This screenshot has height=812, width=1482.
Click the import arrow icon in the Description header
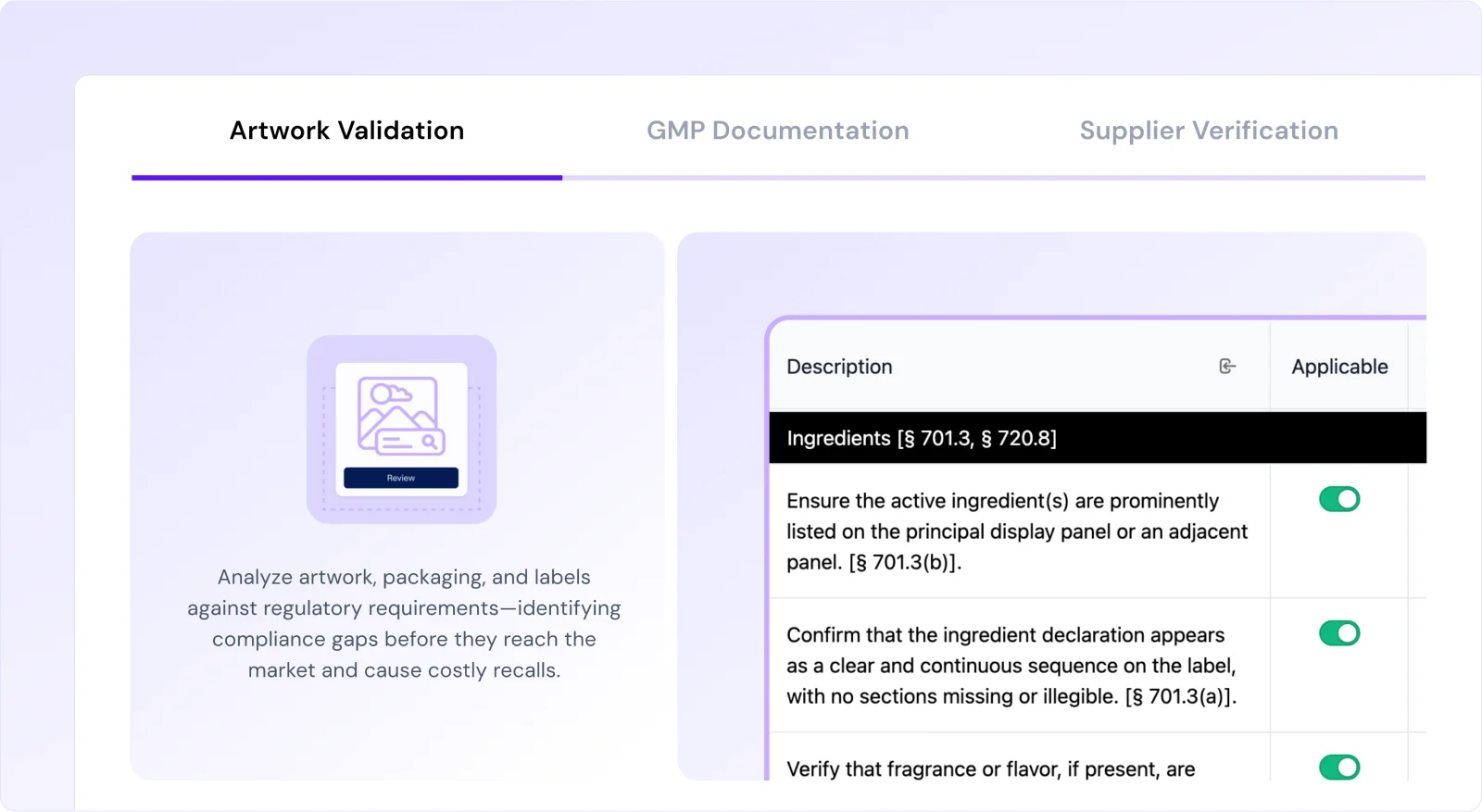[x=1227, y=366]
